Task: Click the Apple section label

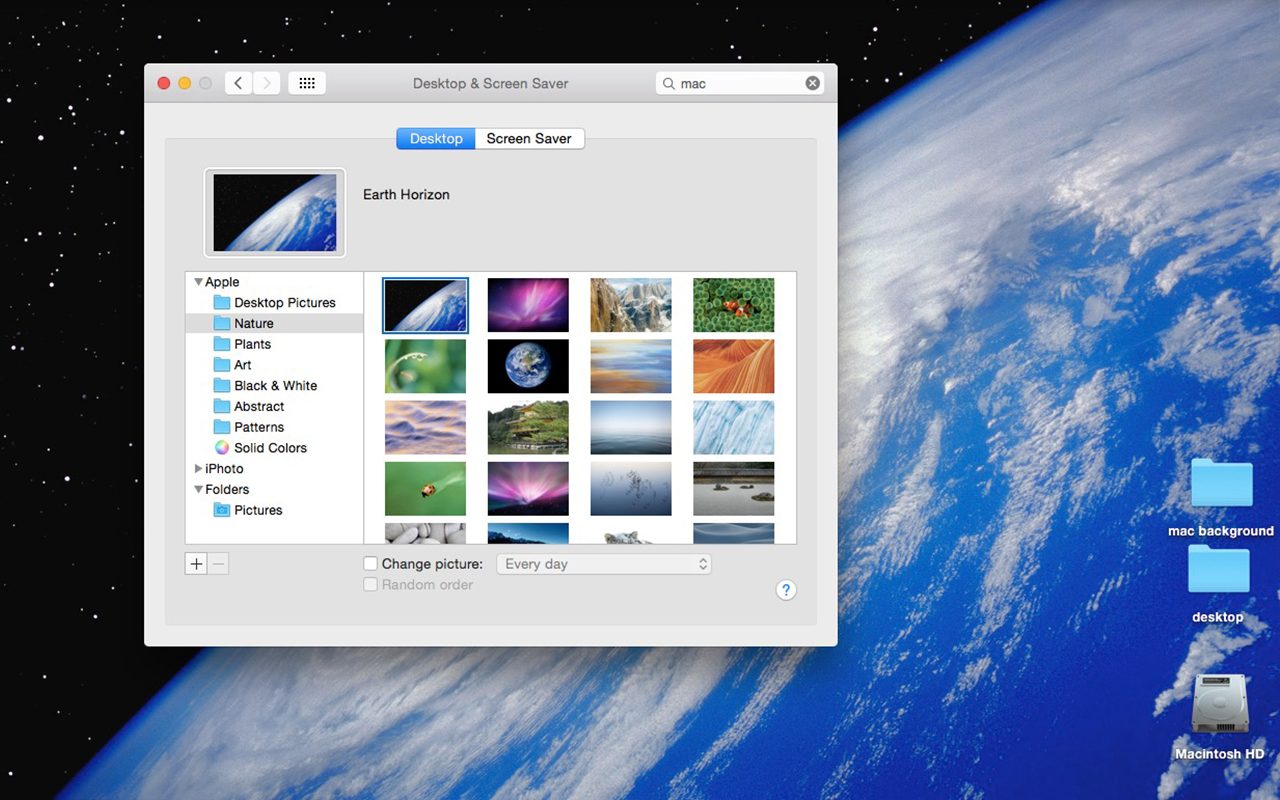Action: (222, 282)
